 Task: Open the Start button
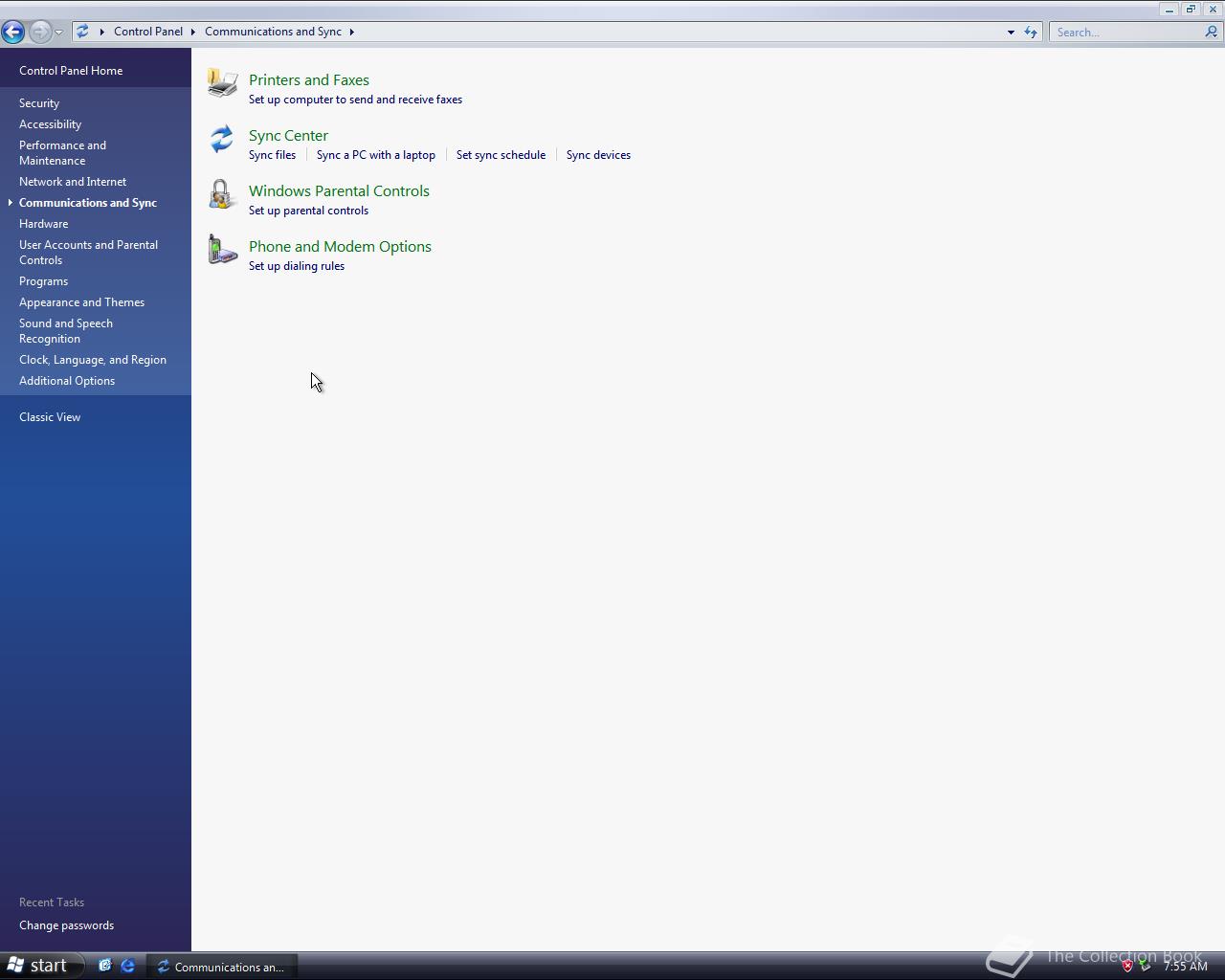tap(40, 966)
